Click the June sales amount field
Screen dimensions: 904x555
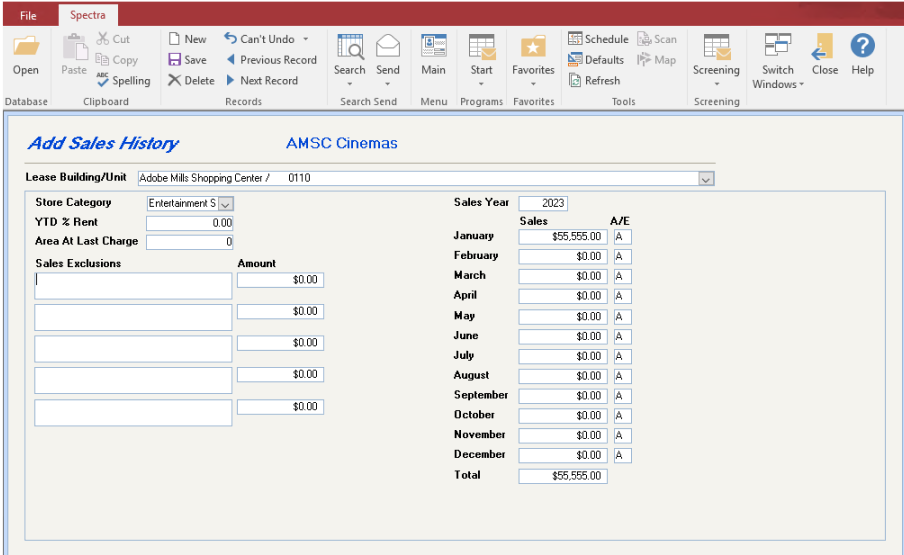563,336
